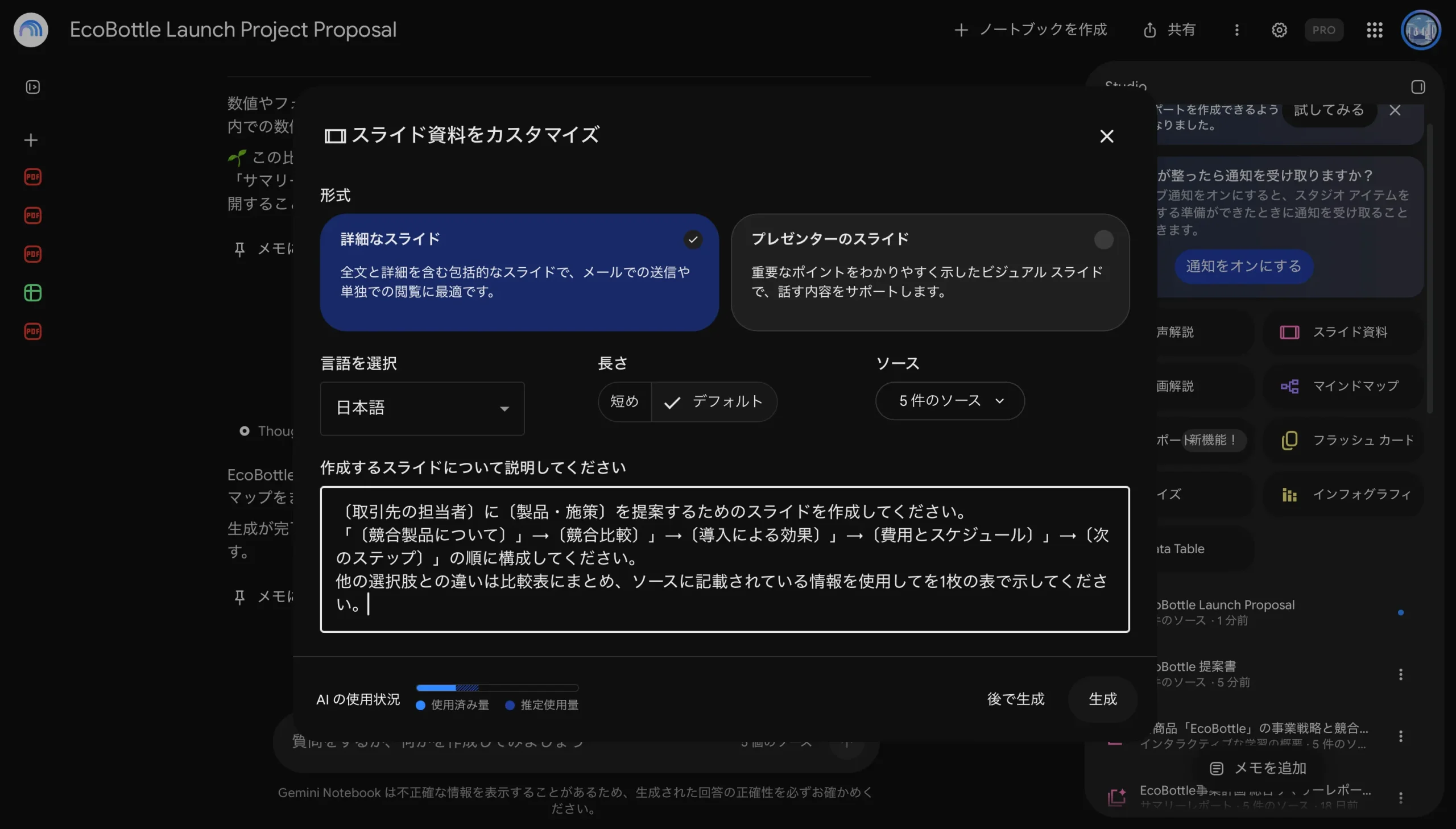This screenshot has width=1456, height=829.
Task: Collapse the Studio panel icon
Action: tap(1418, 87)
